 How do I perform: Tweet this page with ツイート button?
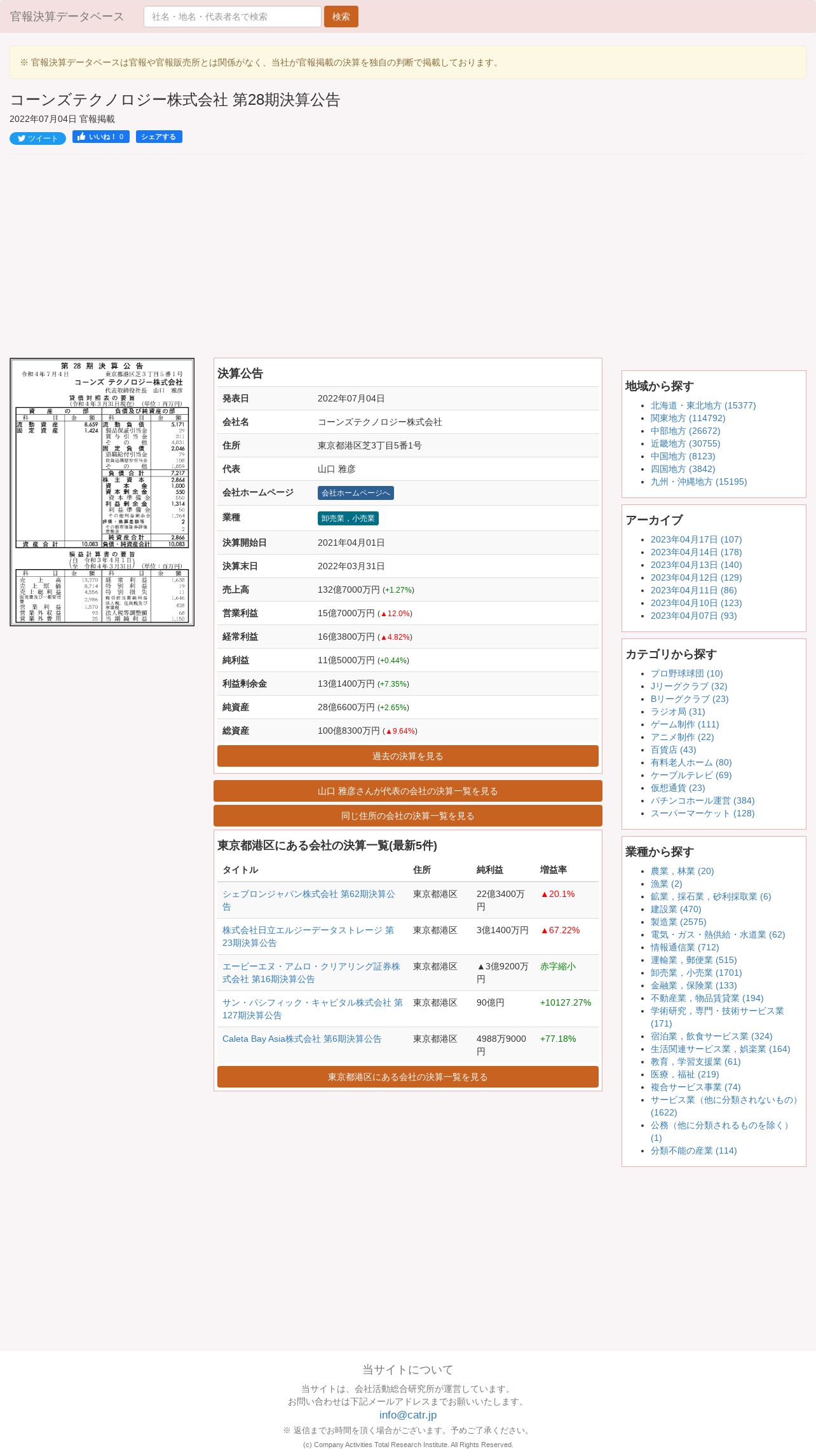37,138
